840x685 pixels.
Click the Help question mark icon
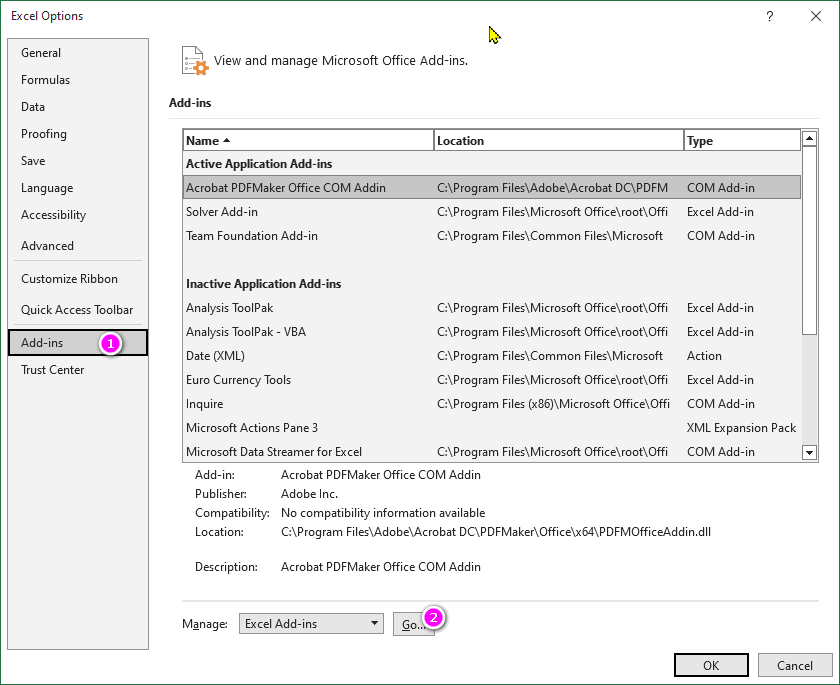[769, 16]
